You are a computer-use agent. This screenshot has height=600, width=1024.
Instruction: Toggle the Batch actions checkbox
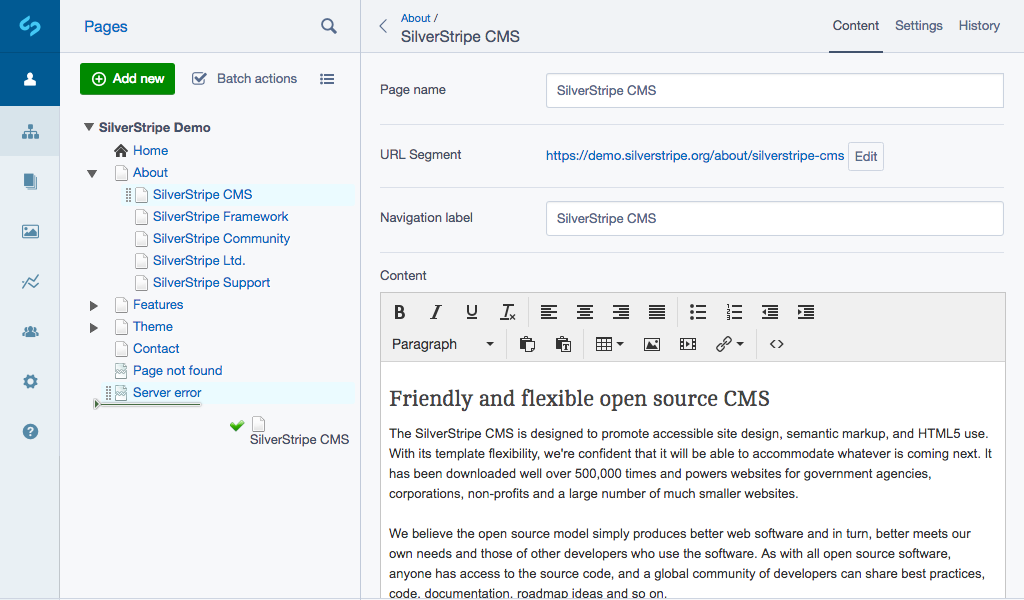[x=199, y=79]
